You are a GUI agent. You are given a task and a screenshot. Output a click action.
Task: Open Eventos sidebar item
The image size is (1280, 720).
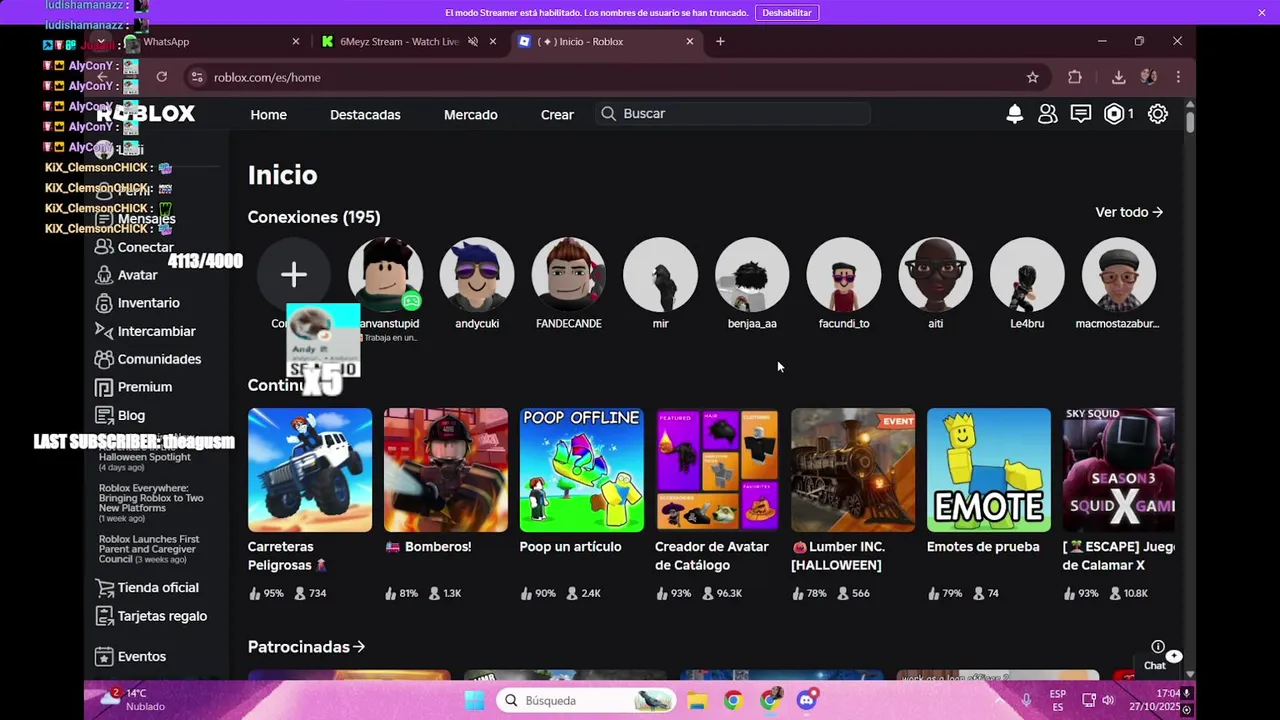coord(130,657)
